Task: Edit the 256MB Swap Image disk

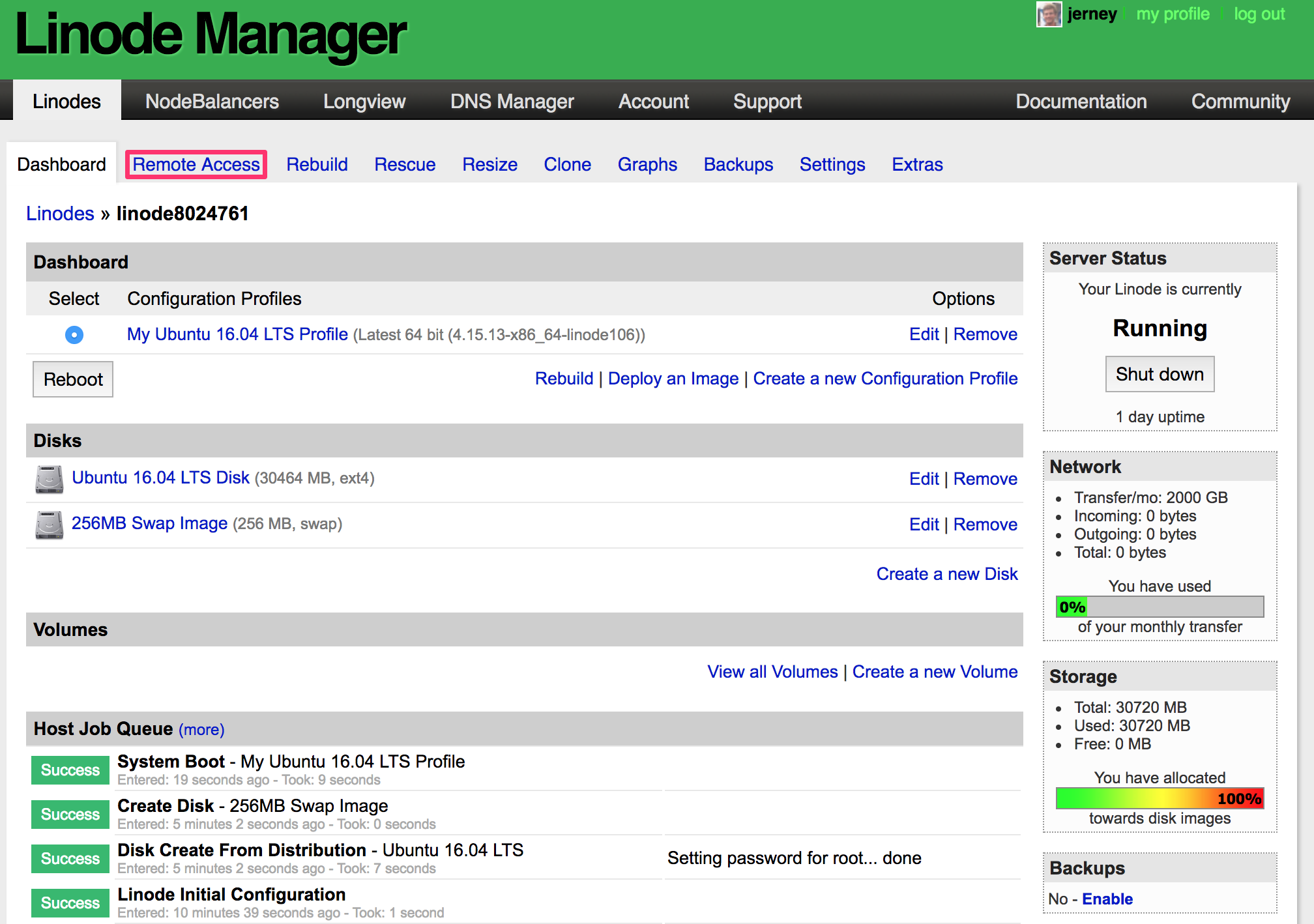Action: (924, 525)
